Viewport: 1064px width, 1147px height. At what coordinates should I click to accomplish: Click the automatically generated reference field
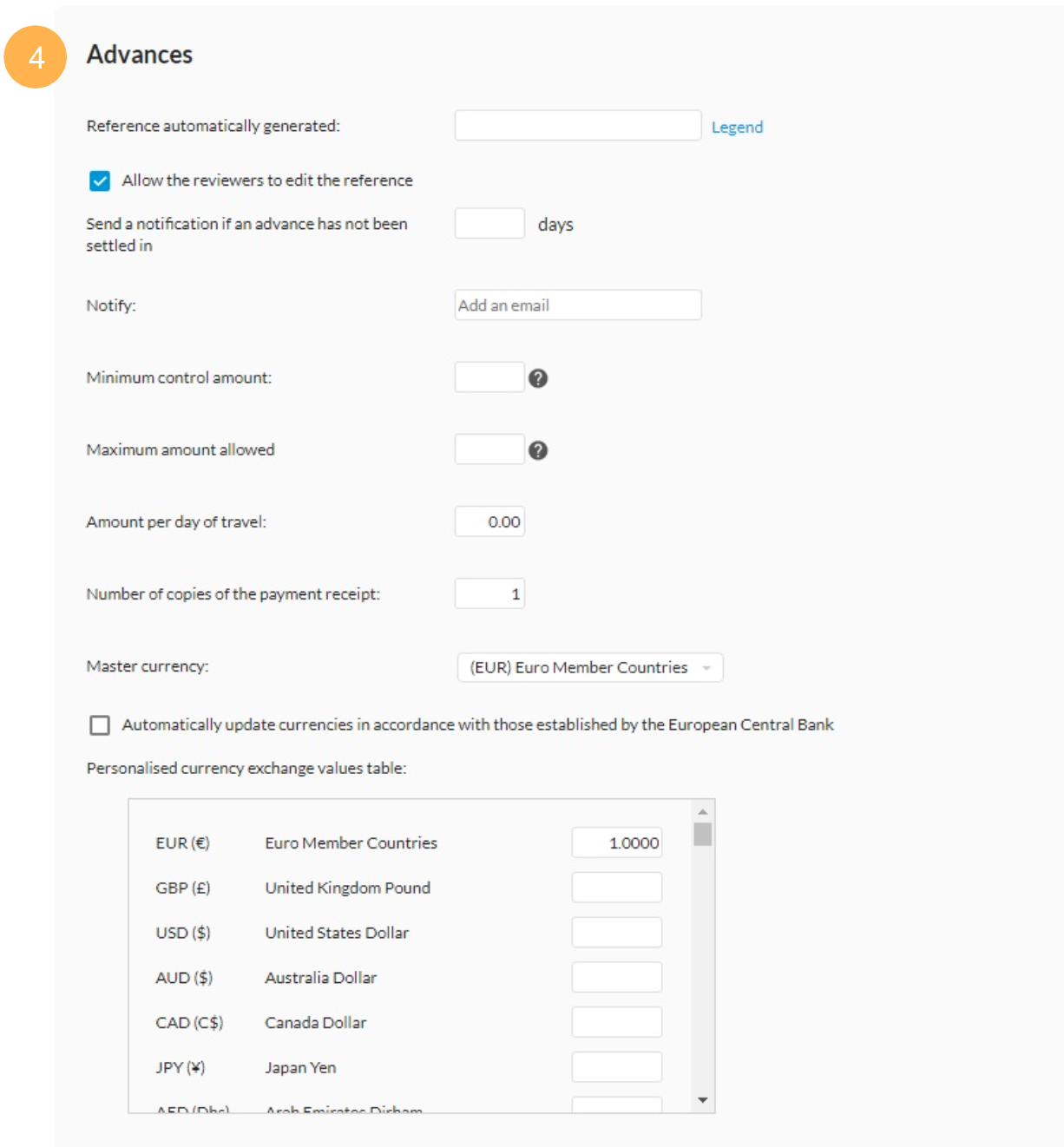578,126
